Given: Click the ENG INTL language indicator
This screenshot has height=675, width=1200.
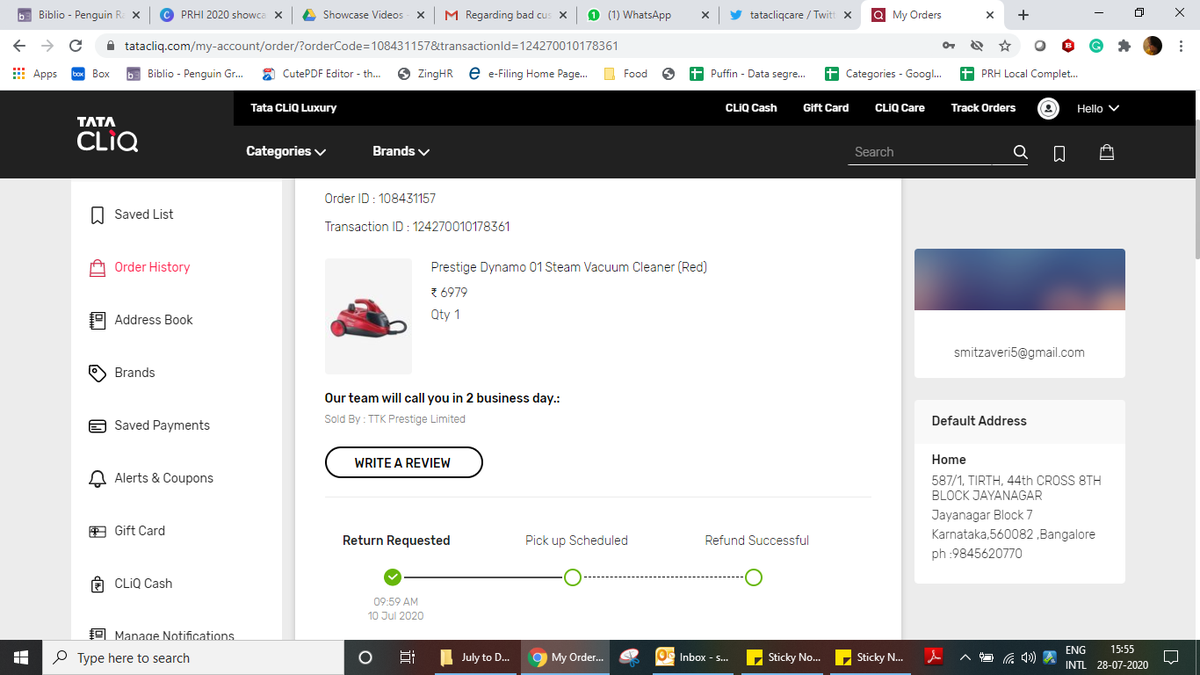Looking at the screenshot, I should 1076,658.
